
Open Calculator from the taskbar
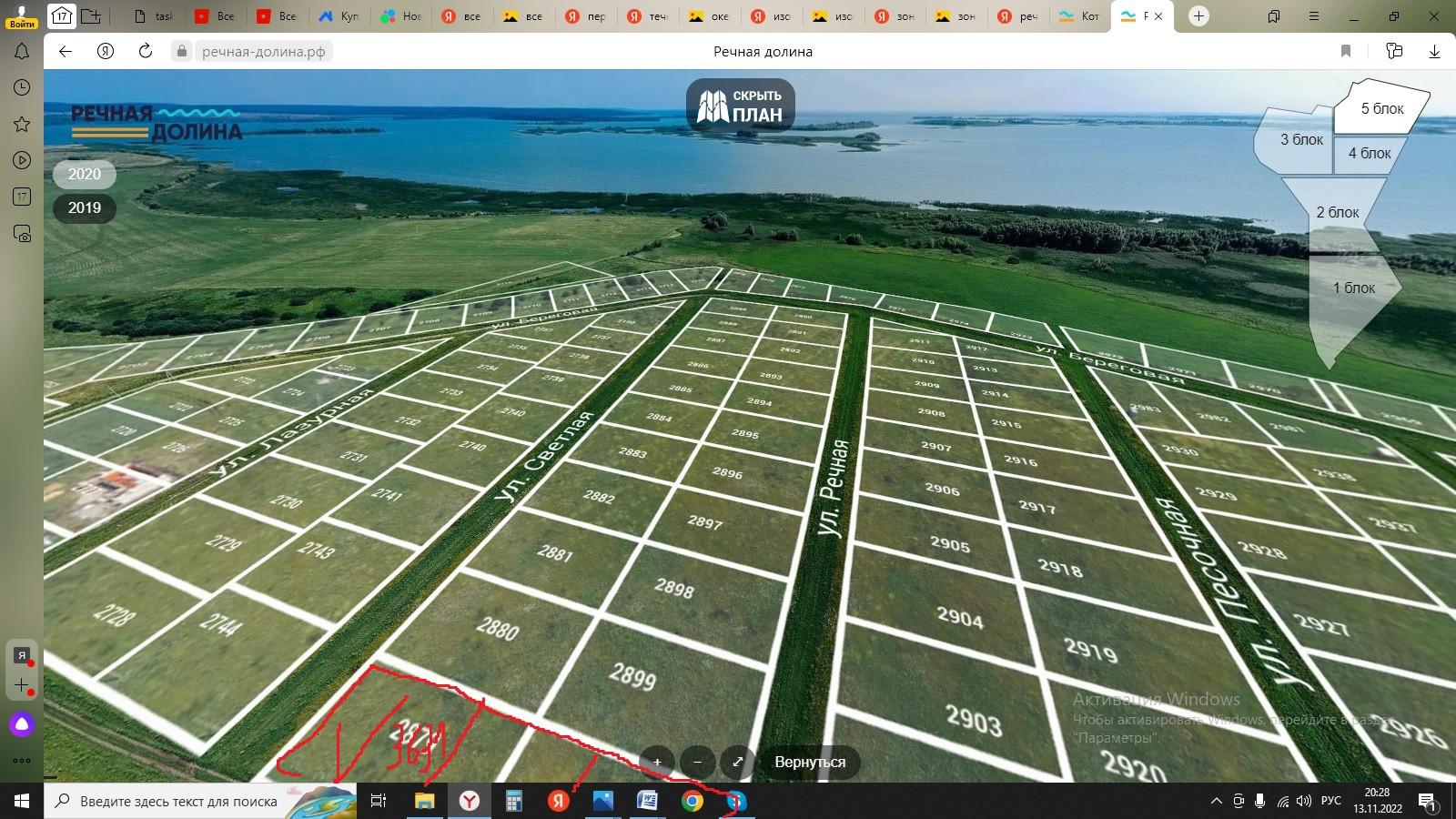pyautogui.click(x=513, y=801)
